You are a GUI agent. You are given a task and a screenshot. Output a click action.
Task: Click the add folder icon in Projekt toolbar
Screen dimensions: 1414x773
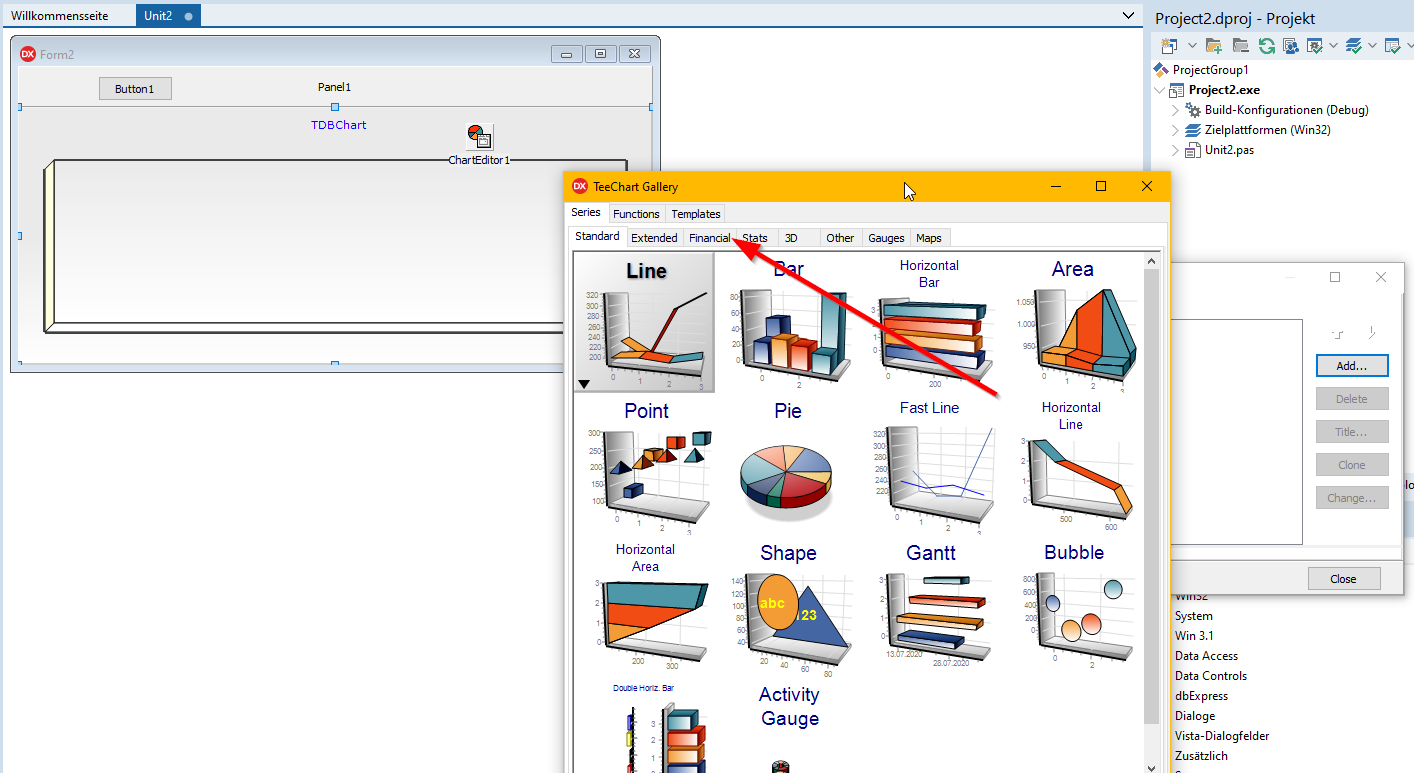pos(1214,46)
